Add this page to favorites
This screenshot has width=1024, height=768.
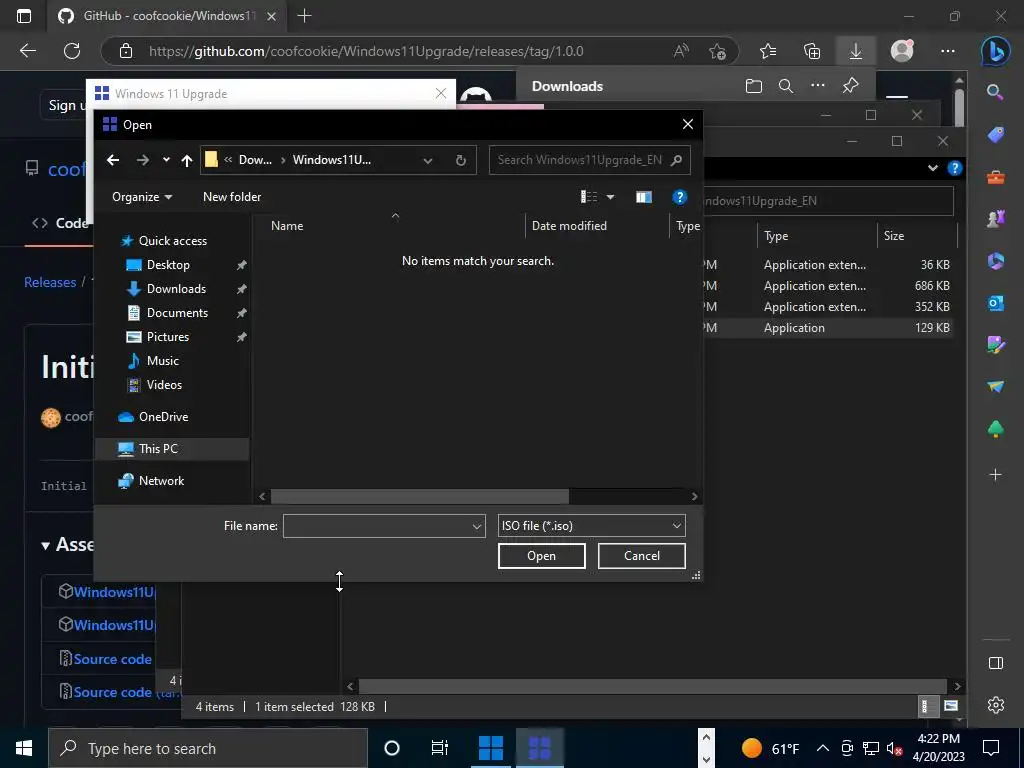pyautogui.click(x=717, y=51)
